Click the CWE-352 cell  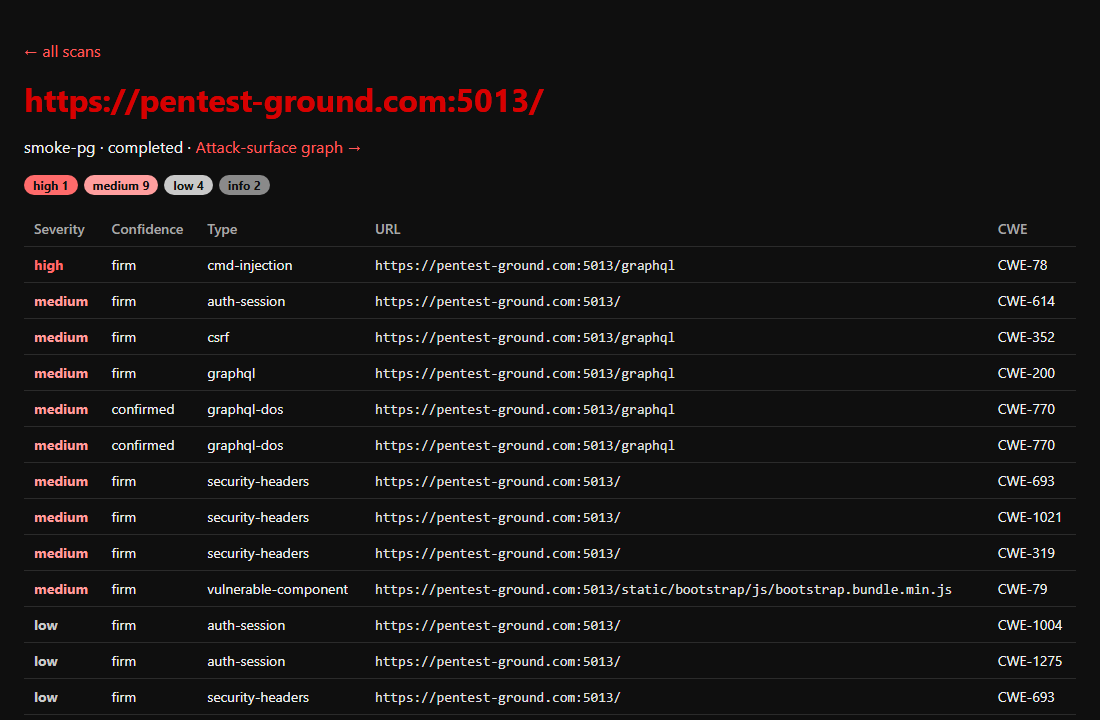1026,338
